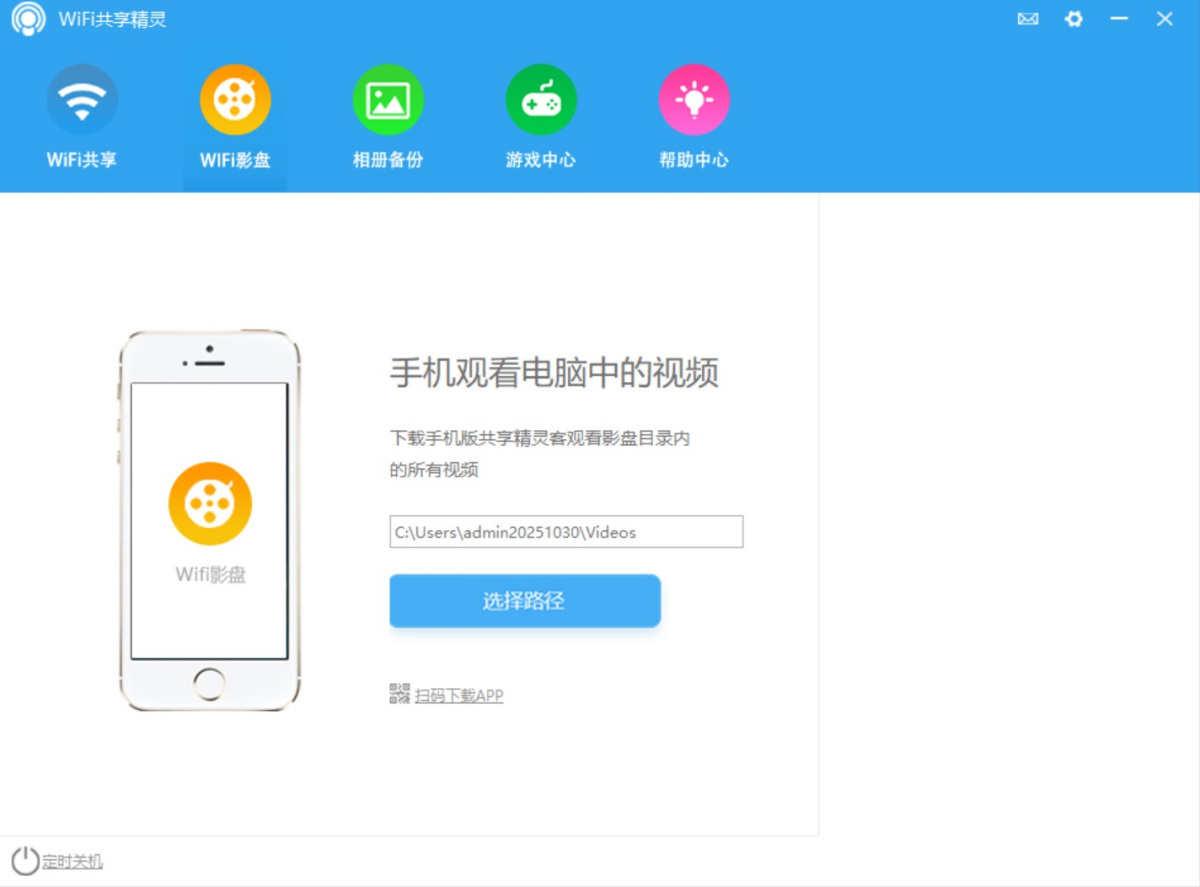Select the WiFi影盘 movie reel icon

tap(235, 98)
